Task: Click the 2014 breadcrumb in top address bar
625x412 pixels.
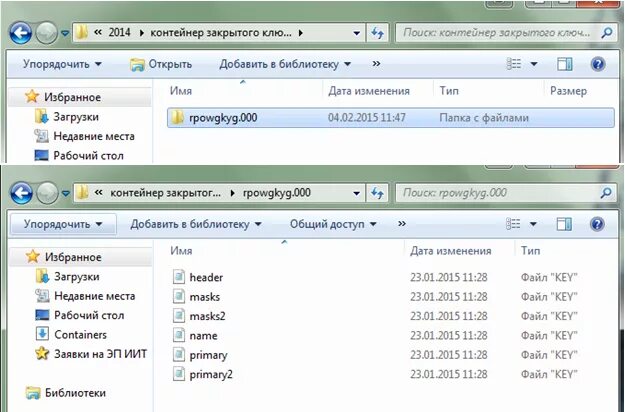Action: point(119,32)
